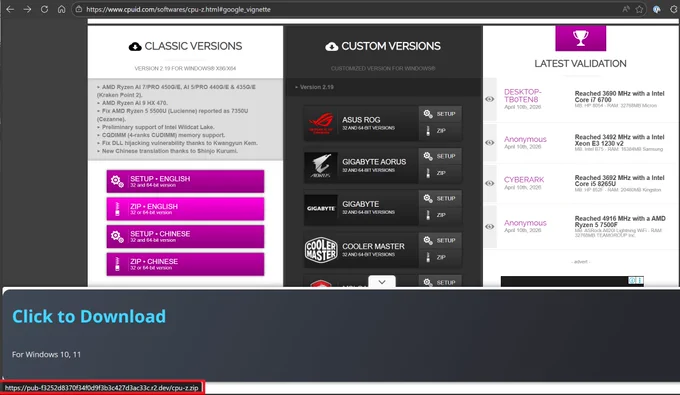Click the Setup • English download button
Viewport: 680px width, 395px height.
coord(185,181)
